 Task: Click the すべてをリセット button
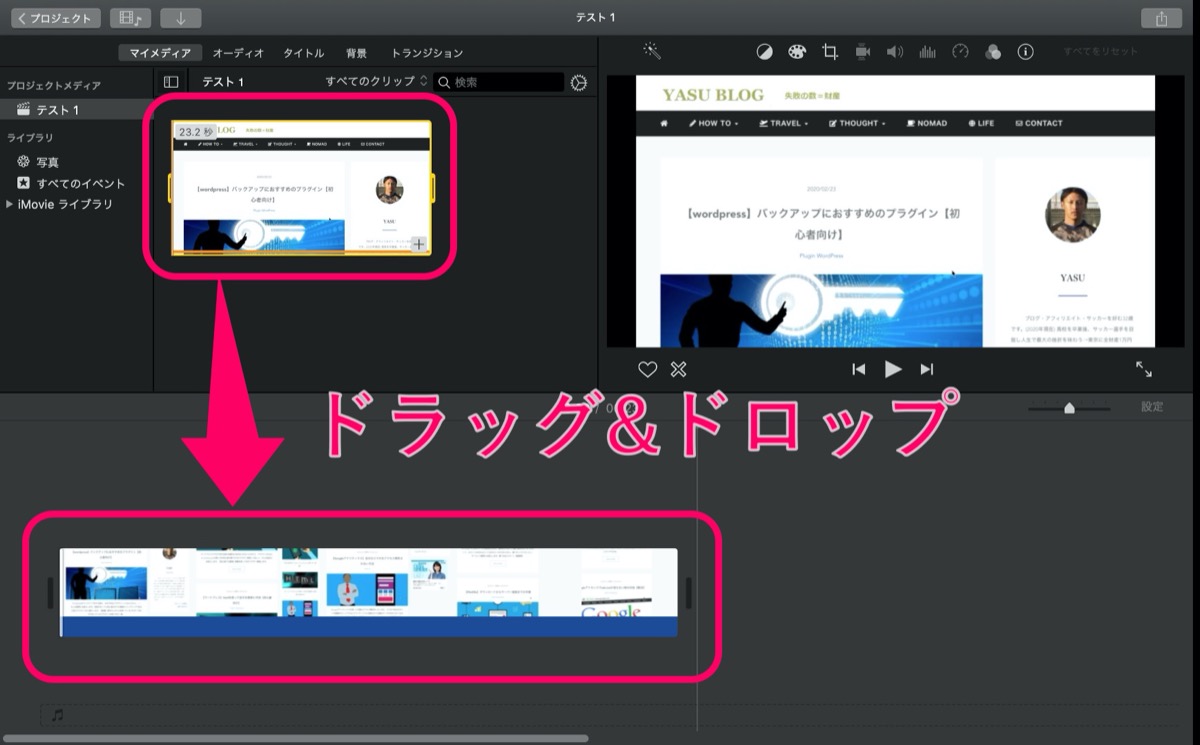(x=1100, y=51)
